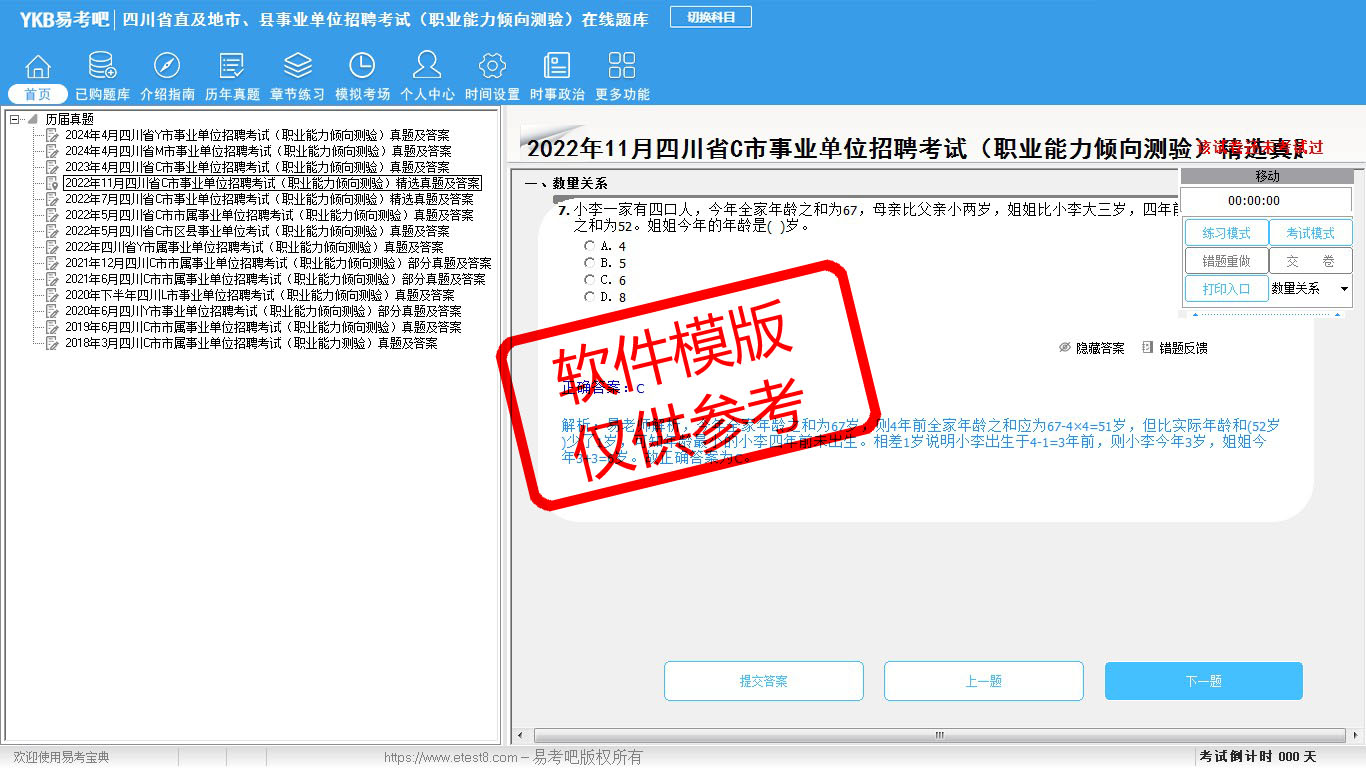
Task: Open 个人中心 user profile icon
Action: (x=427, y=67)
